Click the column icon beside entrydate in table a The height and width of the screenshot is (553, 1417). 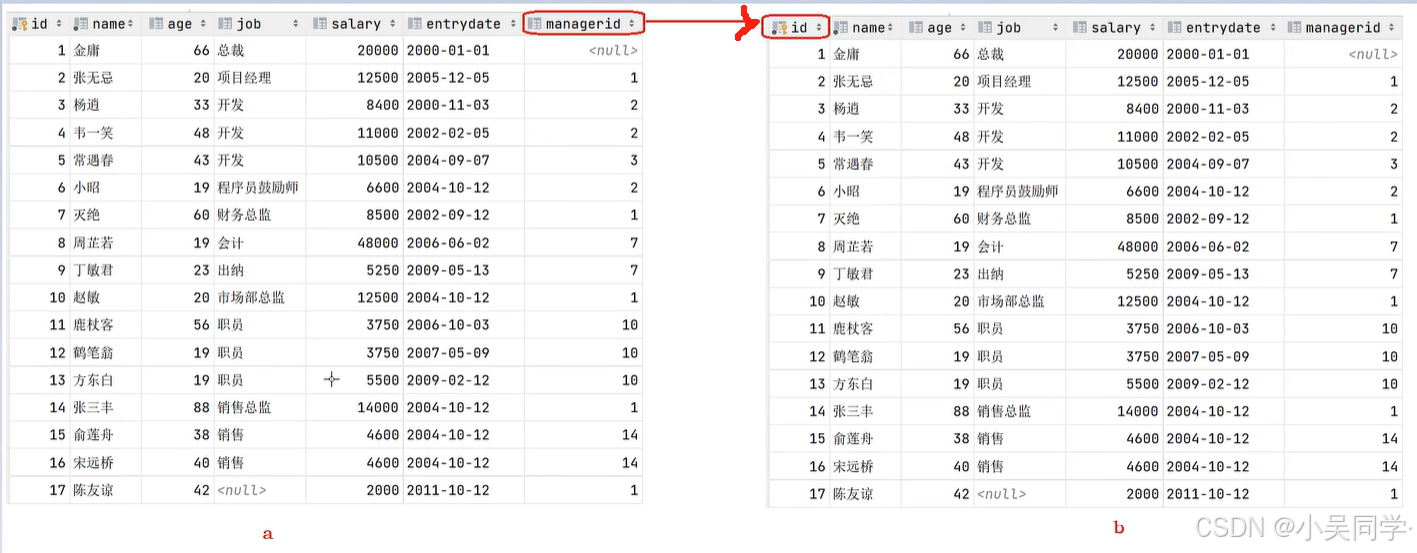[415, 24]
